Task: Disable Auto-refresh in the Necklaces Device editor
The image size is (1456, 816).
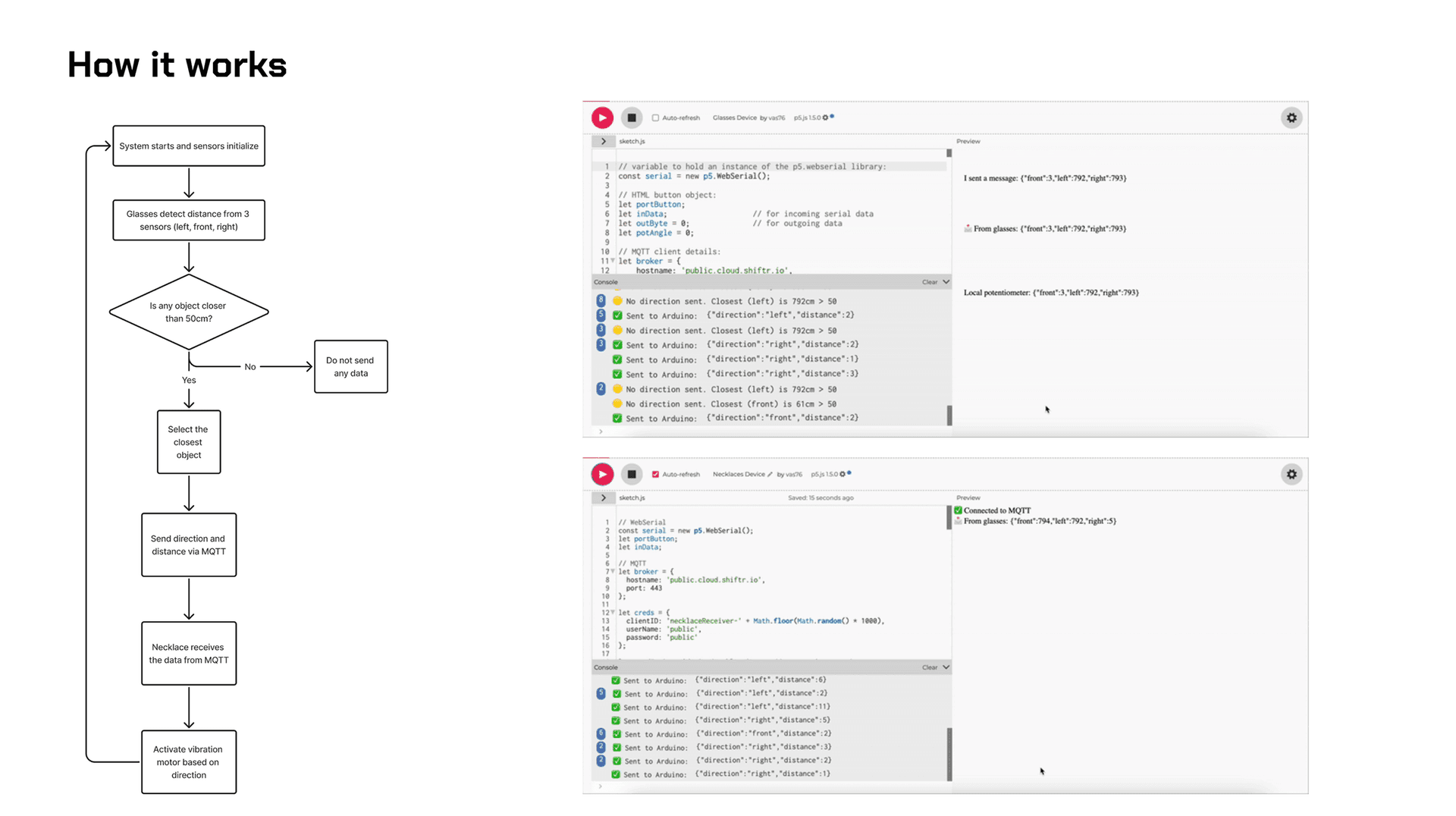Action: tap(656, 474)
